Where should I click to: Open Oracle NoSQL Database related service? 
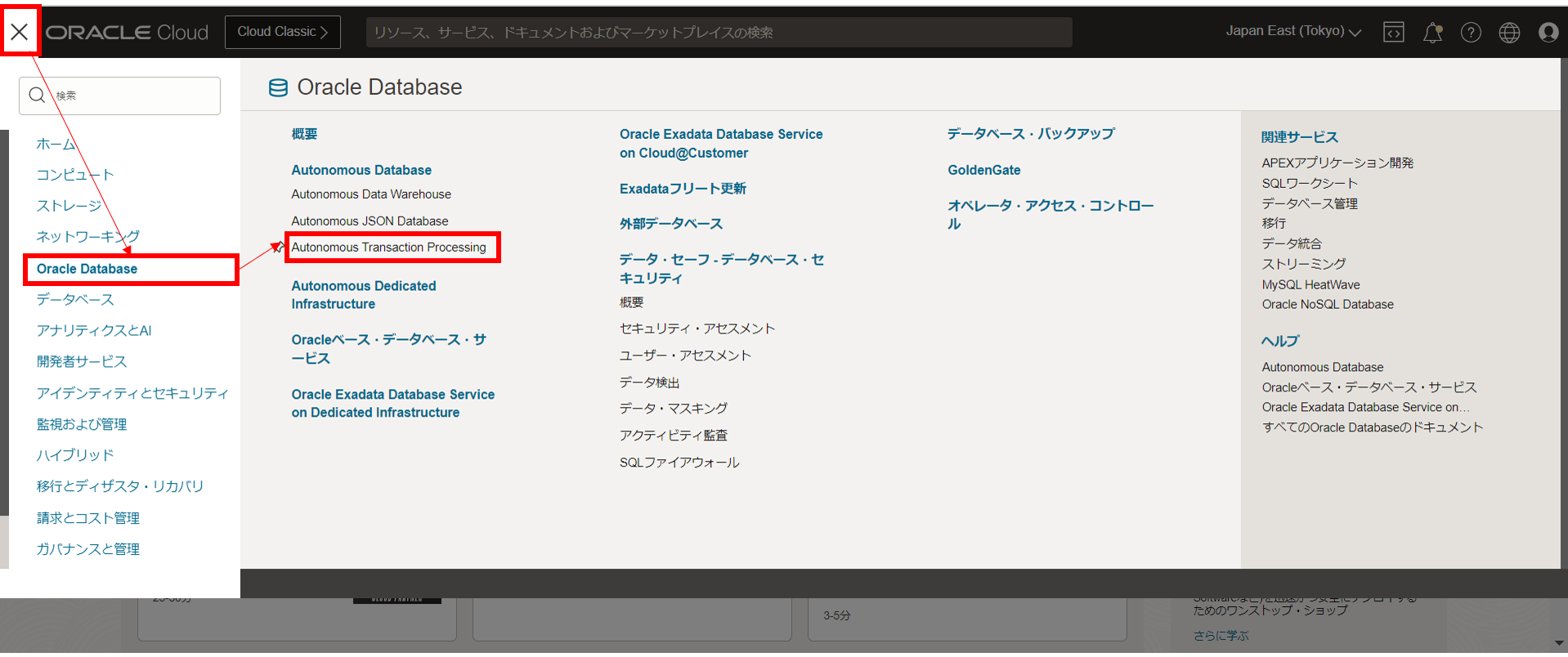(1328, 304)
